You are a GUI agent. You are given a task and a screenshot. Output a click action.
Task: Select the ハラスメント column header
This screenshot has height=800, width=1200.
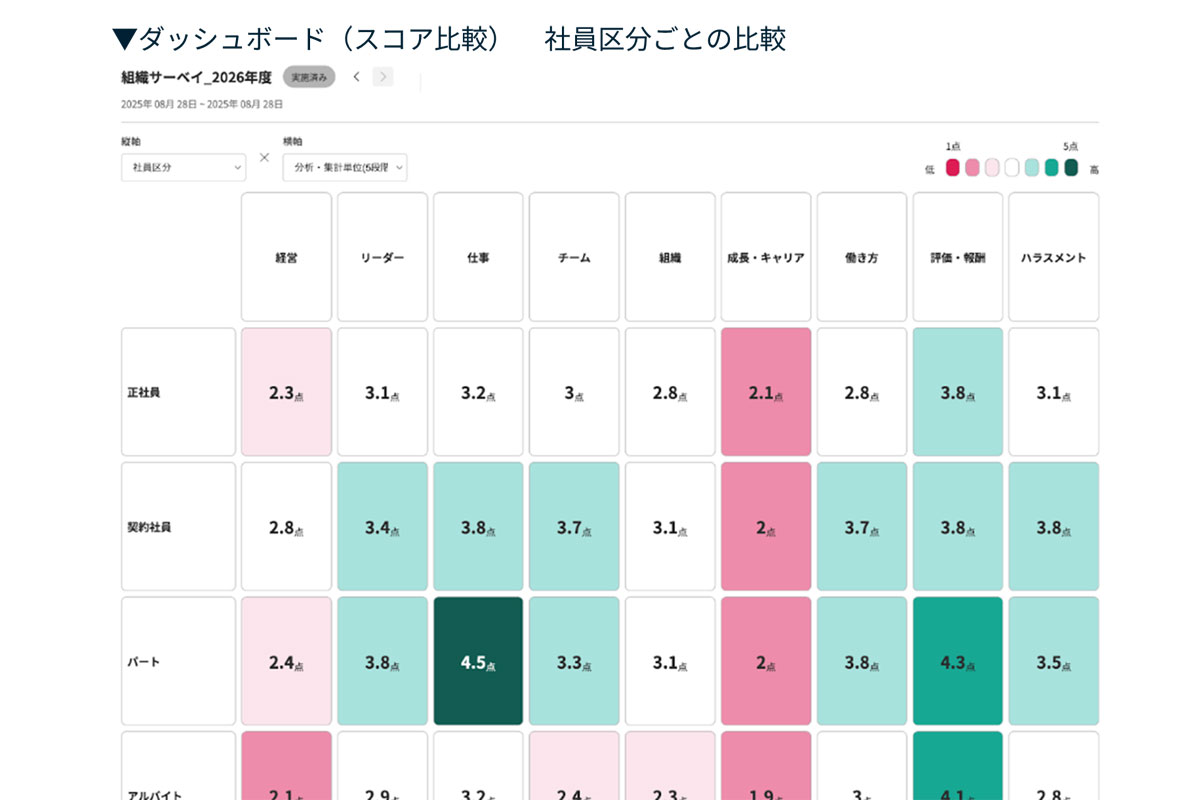(x=1053, y=257)
